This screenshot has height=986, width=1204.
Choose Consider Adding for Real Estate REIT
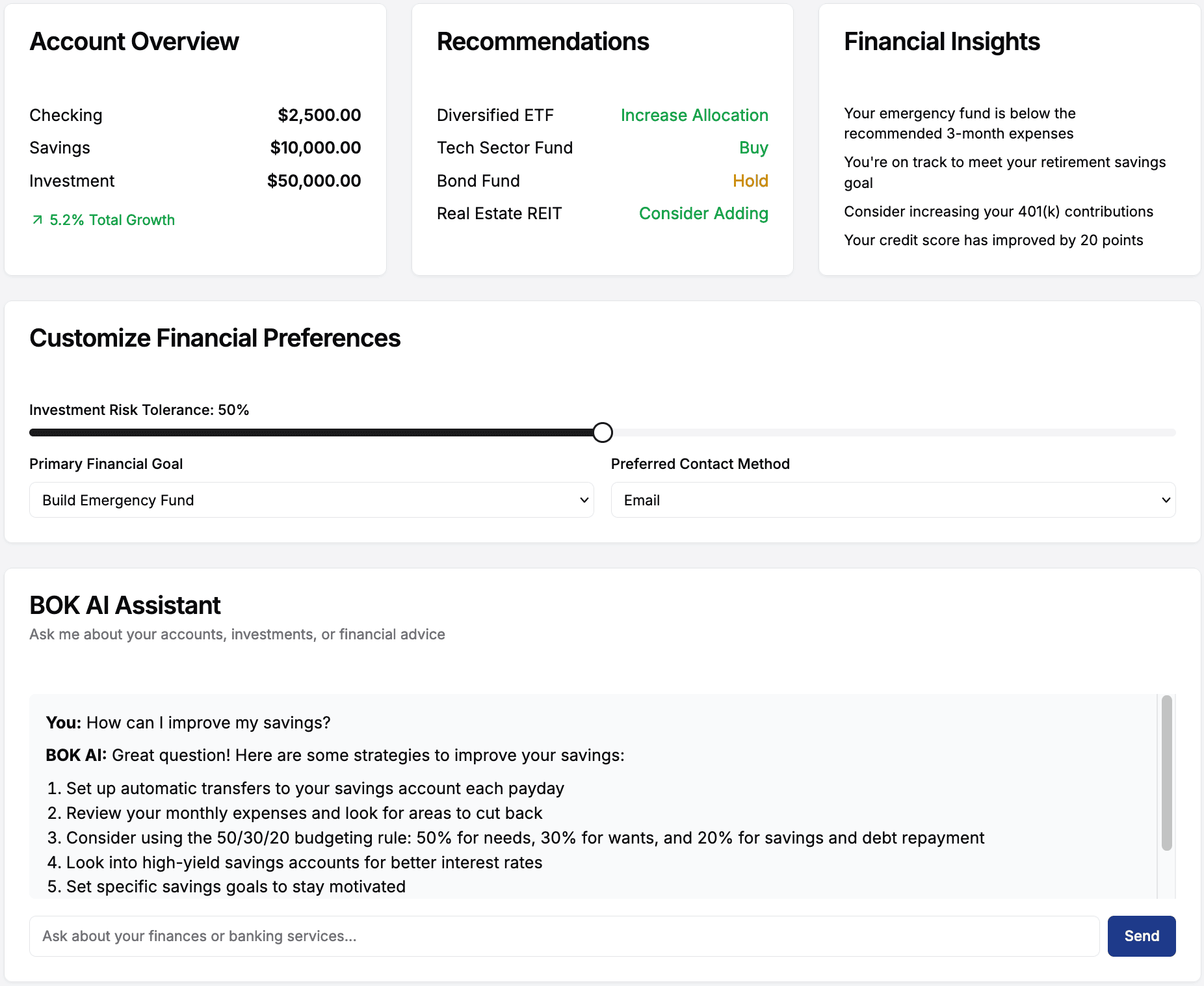pyautogui.click(x=703, y=213)
